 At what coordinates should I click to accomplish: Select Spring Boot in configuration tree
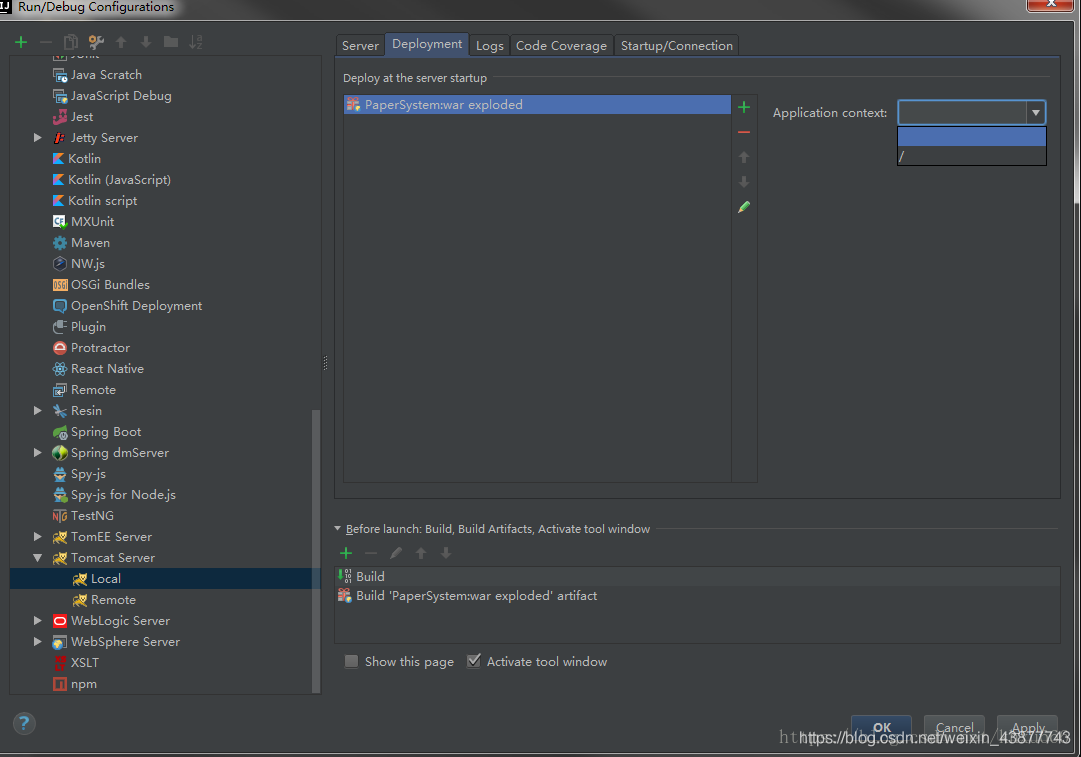[x=106, y=432]
